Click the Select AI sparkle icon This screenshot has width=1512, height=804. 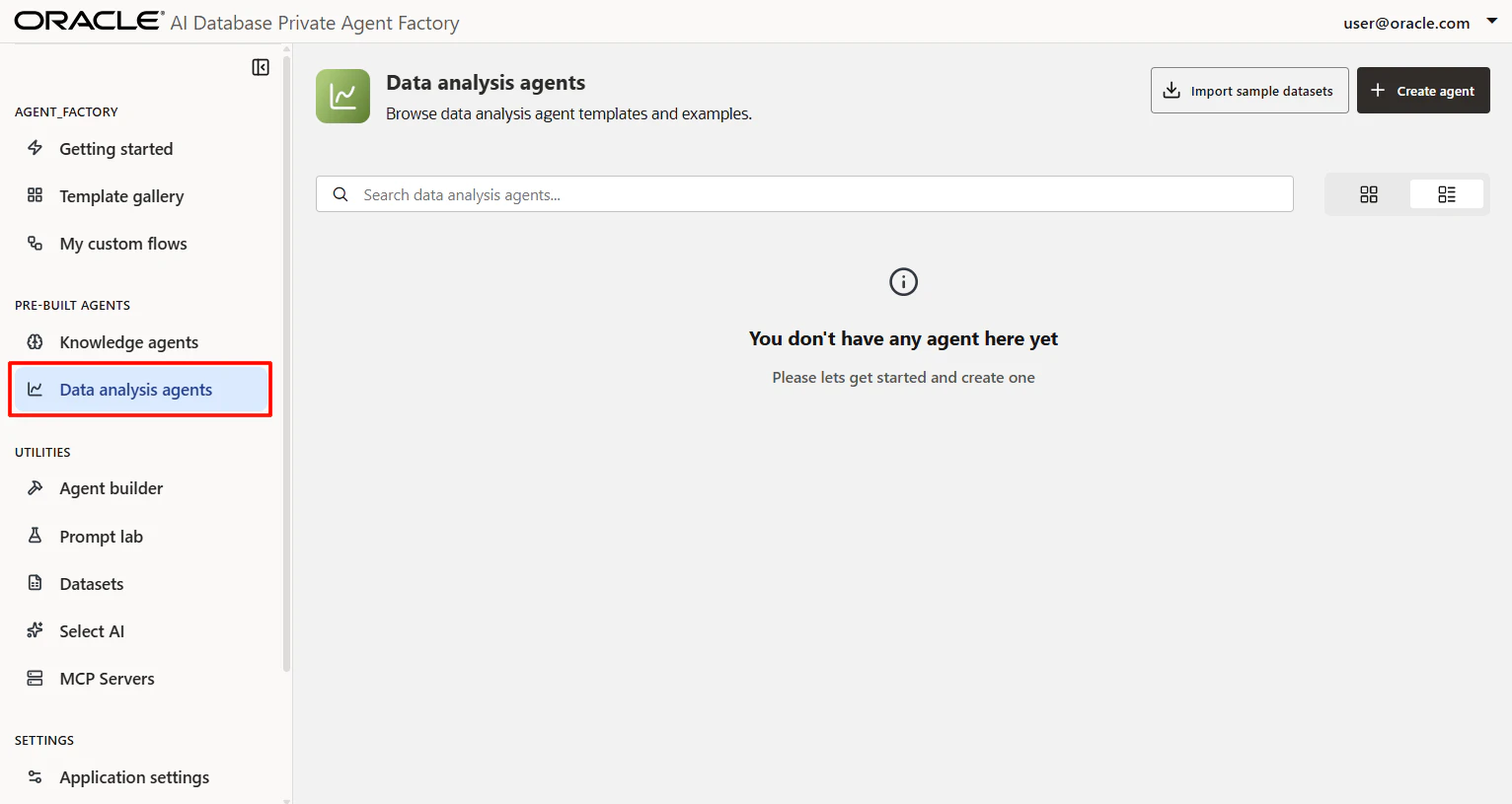pyautogui.click(x=35, y=630)
